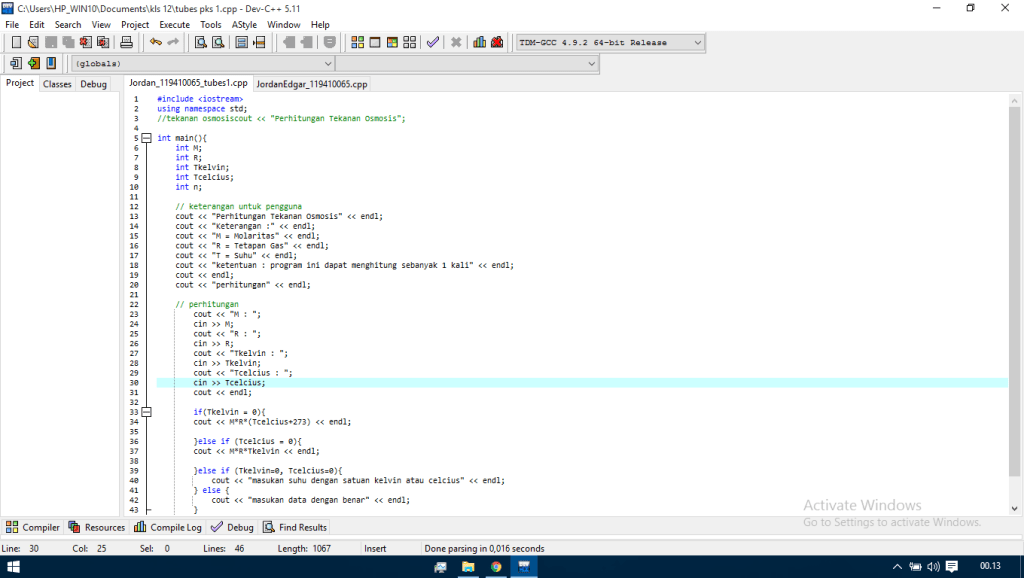
Task: Click the Rebuild All toolbar icon
Action: (x=408, y=43)
